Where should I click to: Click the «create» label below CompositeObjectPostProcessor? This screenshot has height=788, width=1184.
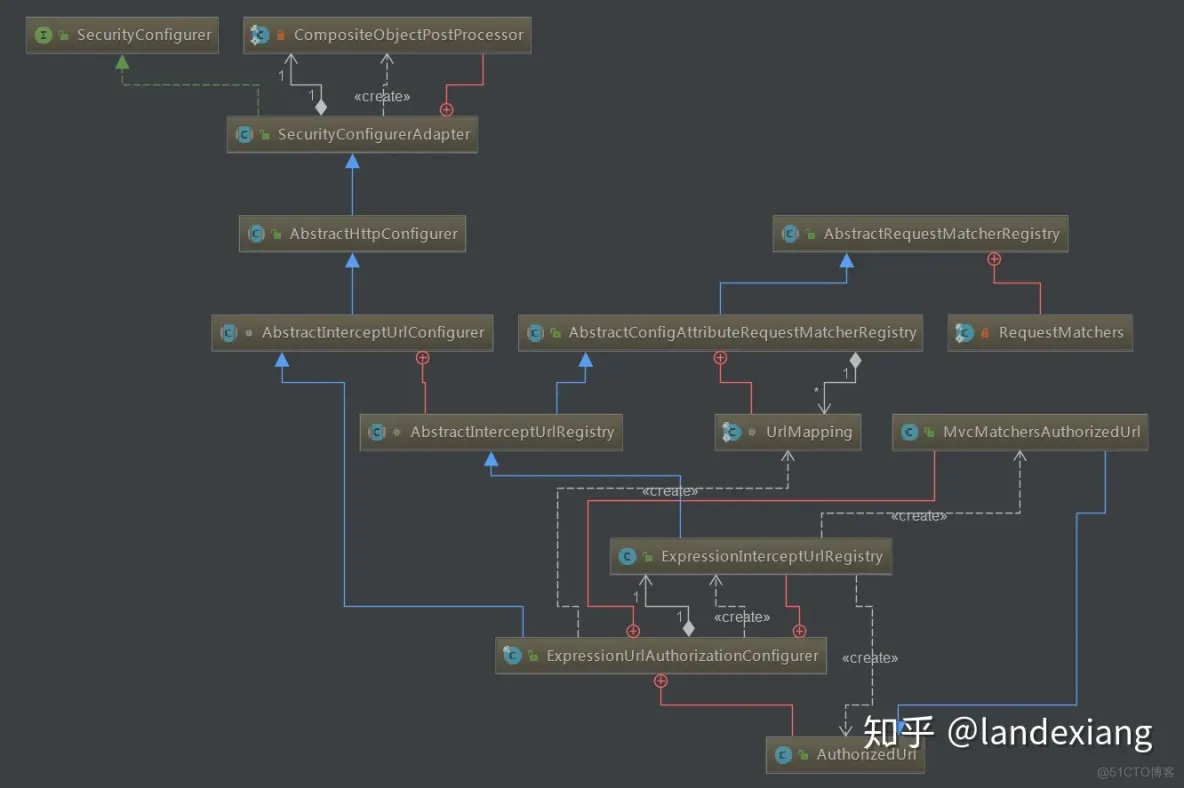[382, 97]
